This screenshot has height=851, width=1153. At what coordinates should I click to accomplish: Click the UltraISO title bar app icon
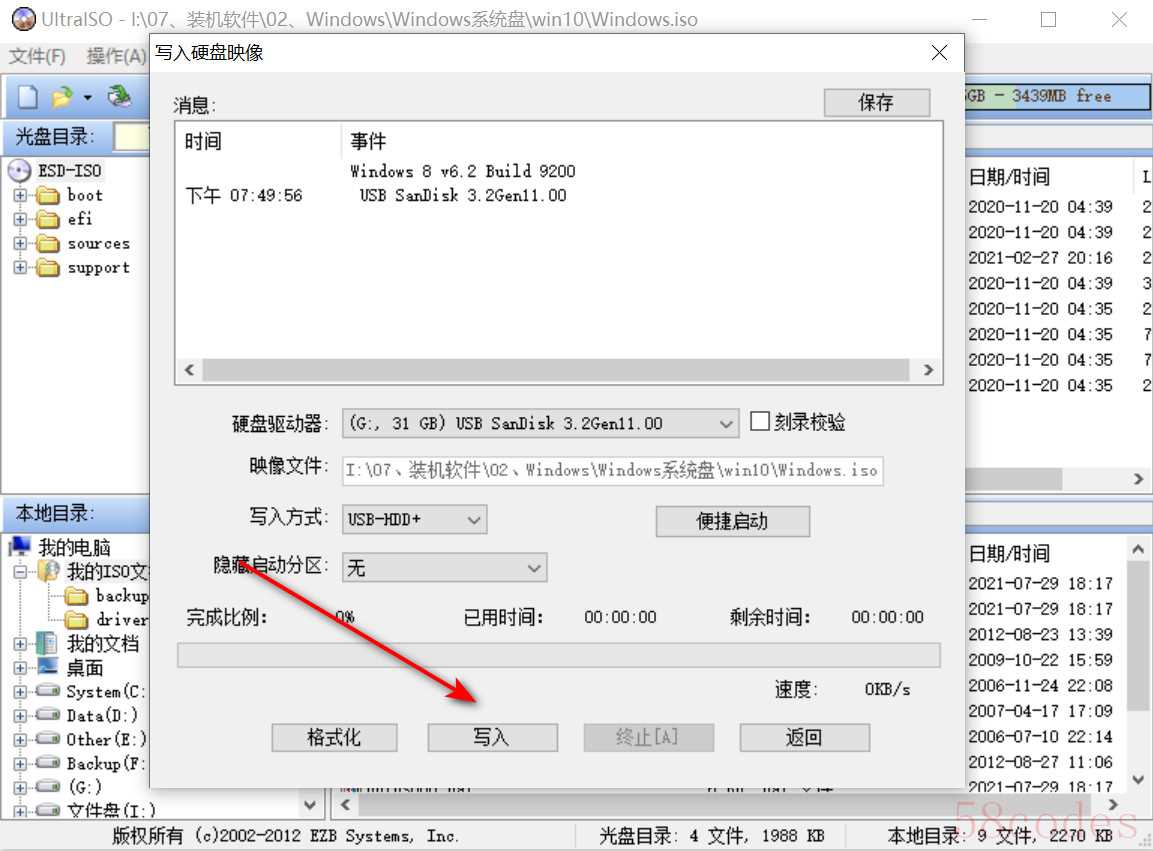(x=24, y=19)
